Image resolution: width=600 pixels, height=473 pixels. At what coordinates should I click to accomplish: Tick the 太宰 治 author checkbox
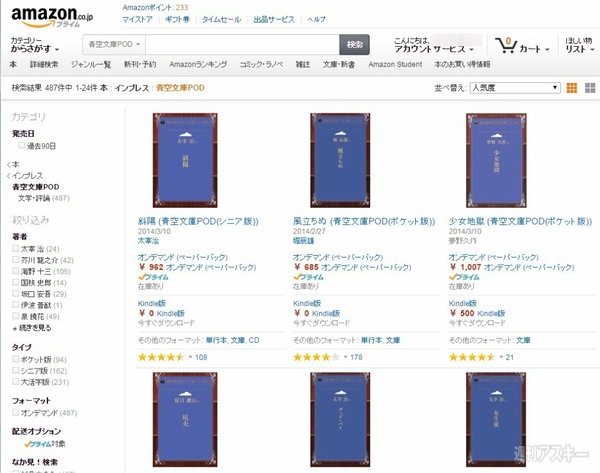(16, 248)
